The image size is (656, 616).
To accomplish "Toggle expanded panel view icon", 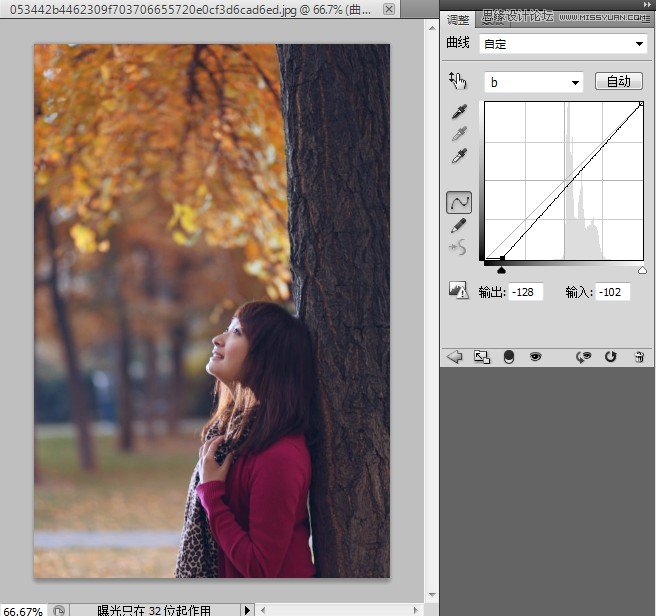I will (481, 357).
